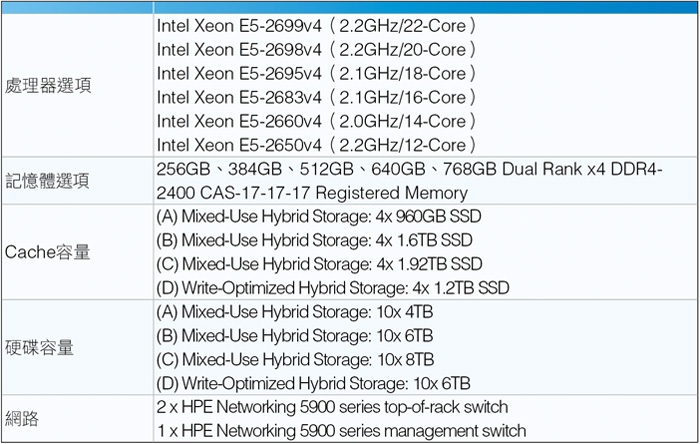Select cache option (C) 4x 1.92TB SSD
The height and width of the screenshot is (444, 700).
click(x=319, y=264)
